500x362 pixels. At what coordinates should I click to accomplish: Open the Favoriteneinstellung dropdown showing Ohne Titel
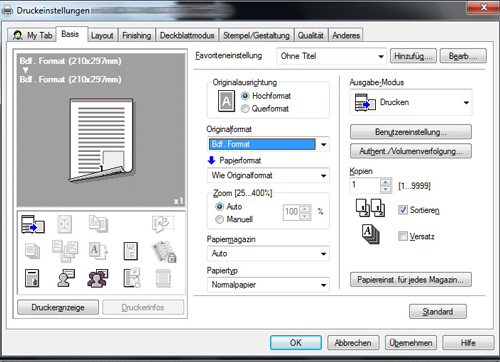pos(331,56)
